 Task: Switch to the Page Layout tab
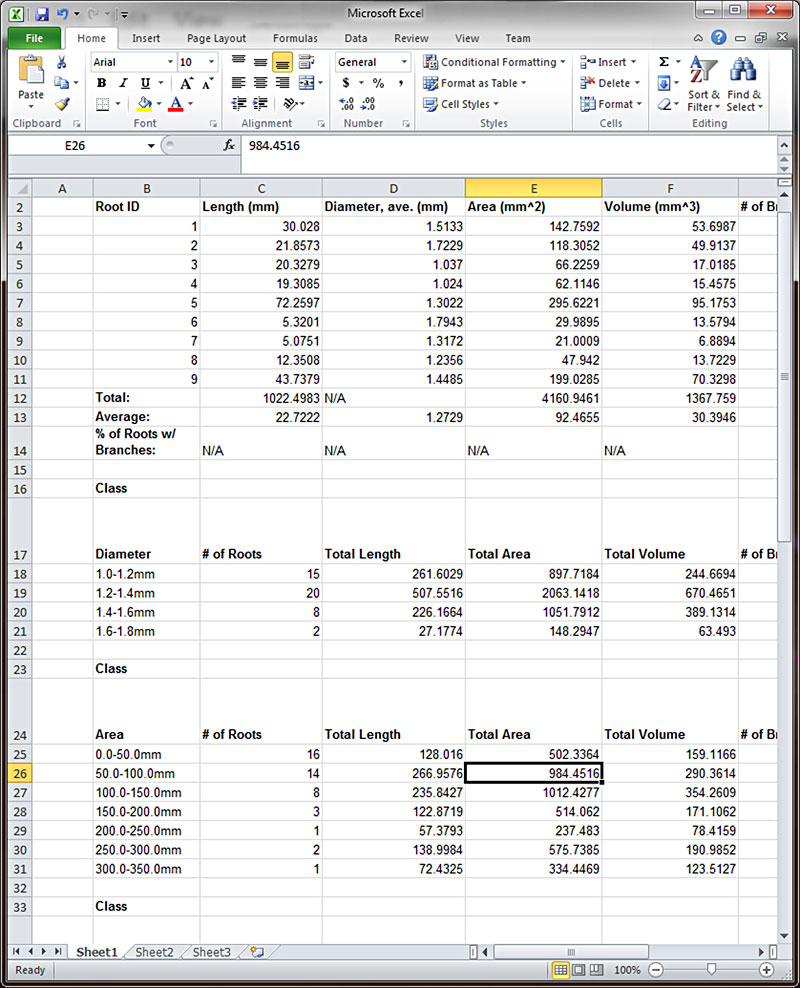pos(217,38)
